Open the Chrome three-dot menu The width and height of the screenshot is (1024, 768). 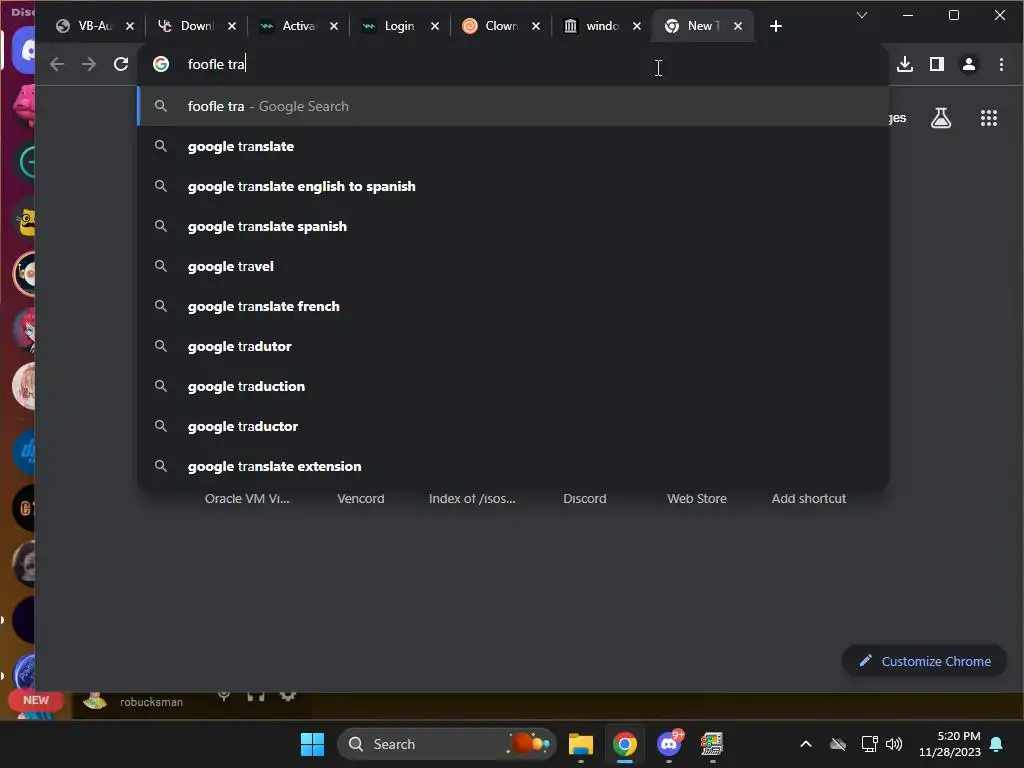1001,64
